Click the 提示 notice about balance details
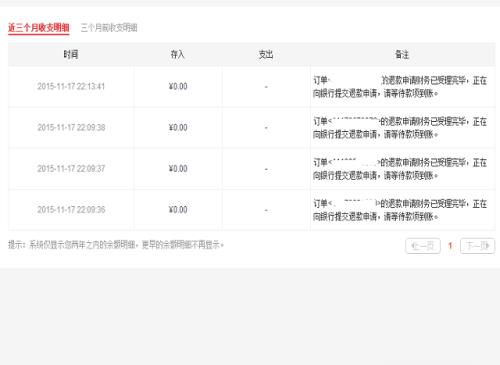 tap(116, 245)
